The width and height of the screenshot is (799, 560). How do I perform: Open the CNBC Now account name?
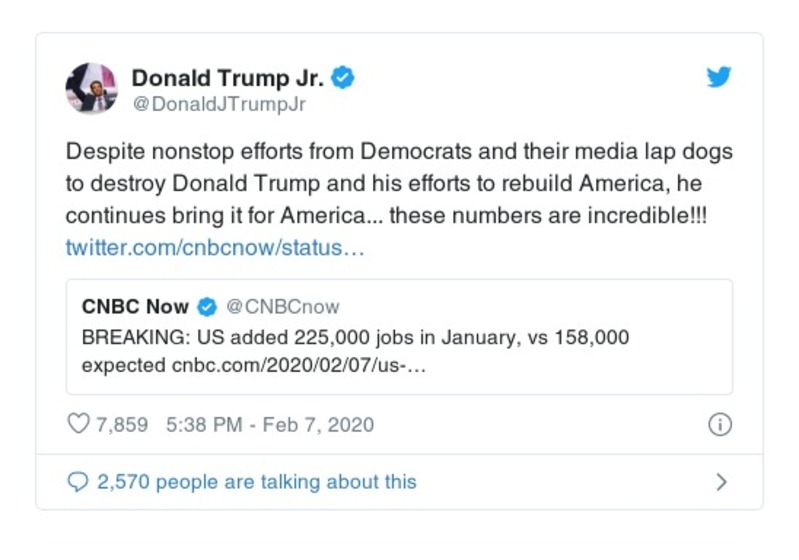click(135, 307)
